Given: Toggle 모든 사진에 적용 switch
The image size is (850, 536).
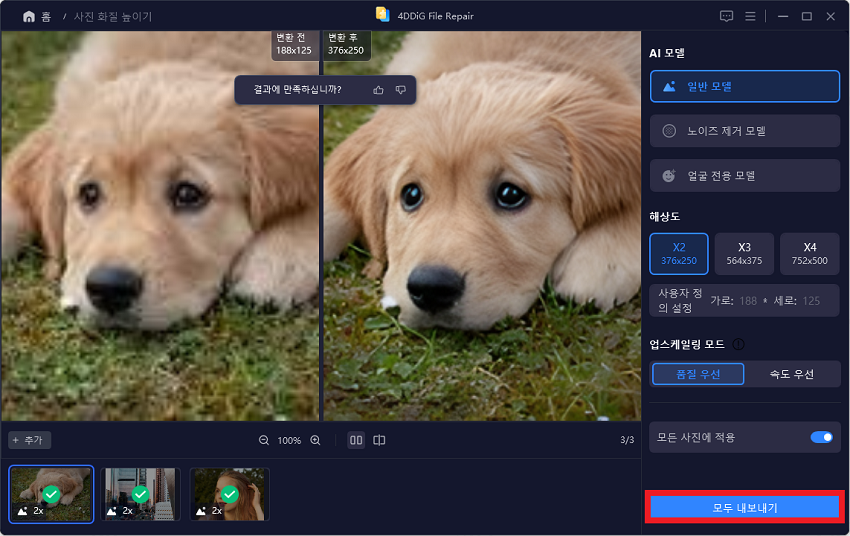Looking at the screenshot, I should coord(821,437).
